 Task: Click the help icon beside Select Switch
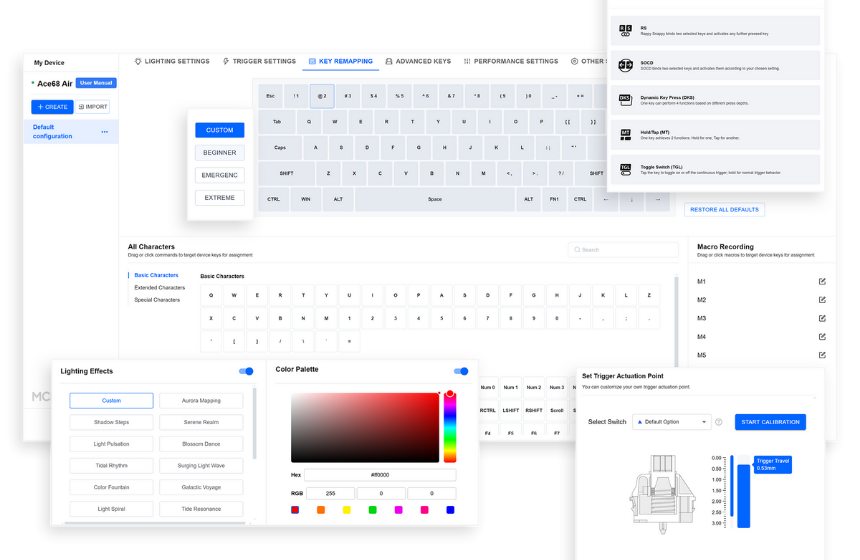[719, 422]
